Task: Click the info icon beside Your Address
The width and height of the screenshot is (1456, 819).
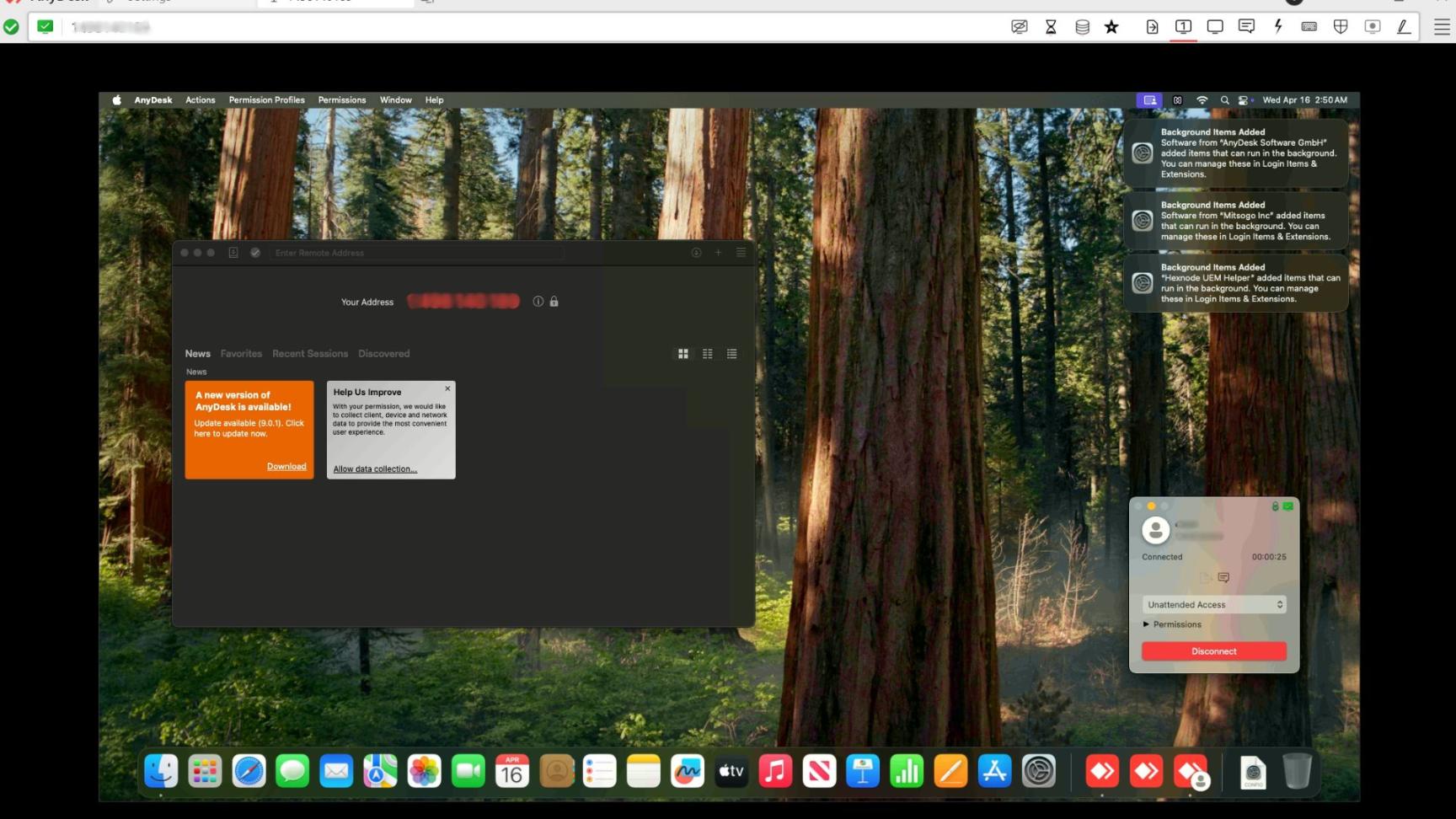Action: [538, 302]
